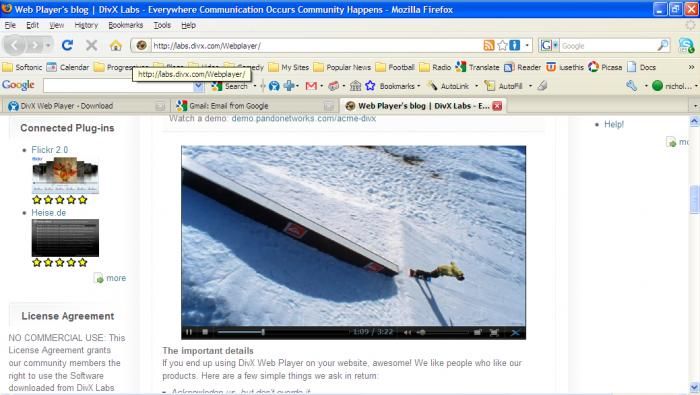Open the Flickr 2.0 plug-in link
The height and width of the screenshot is (395, 700).
click(50, 150)
